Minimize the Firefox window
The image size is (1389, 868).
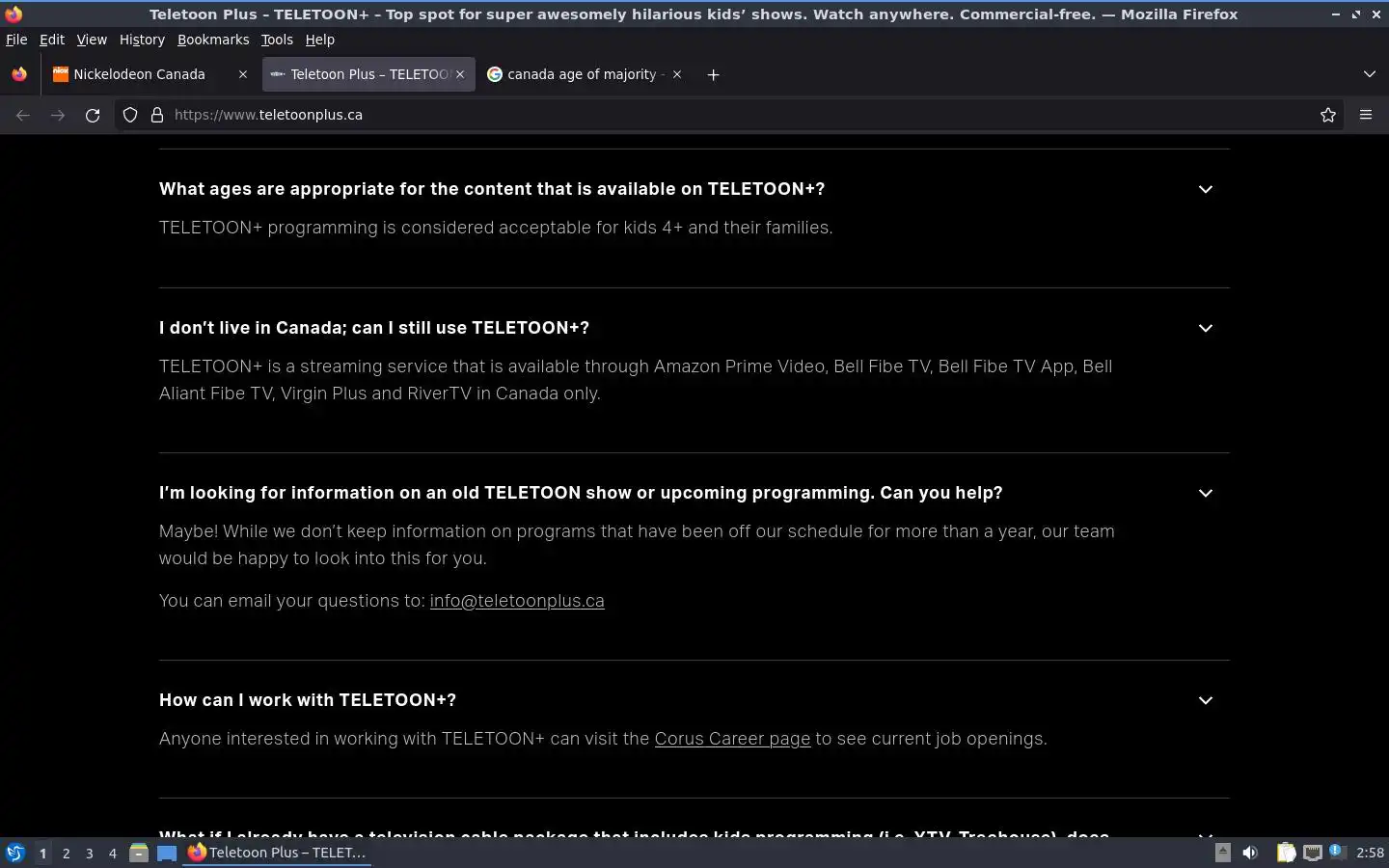pyautogui.click(x=1335, y=14)
